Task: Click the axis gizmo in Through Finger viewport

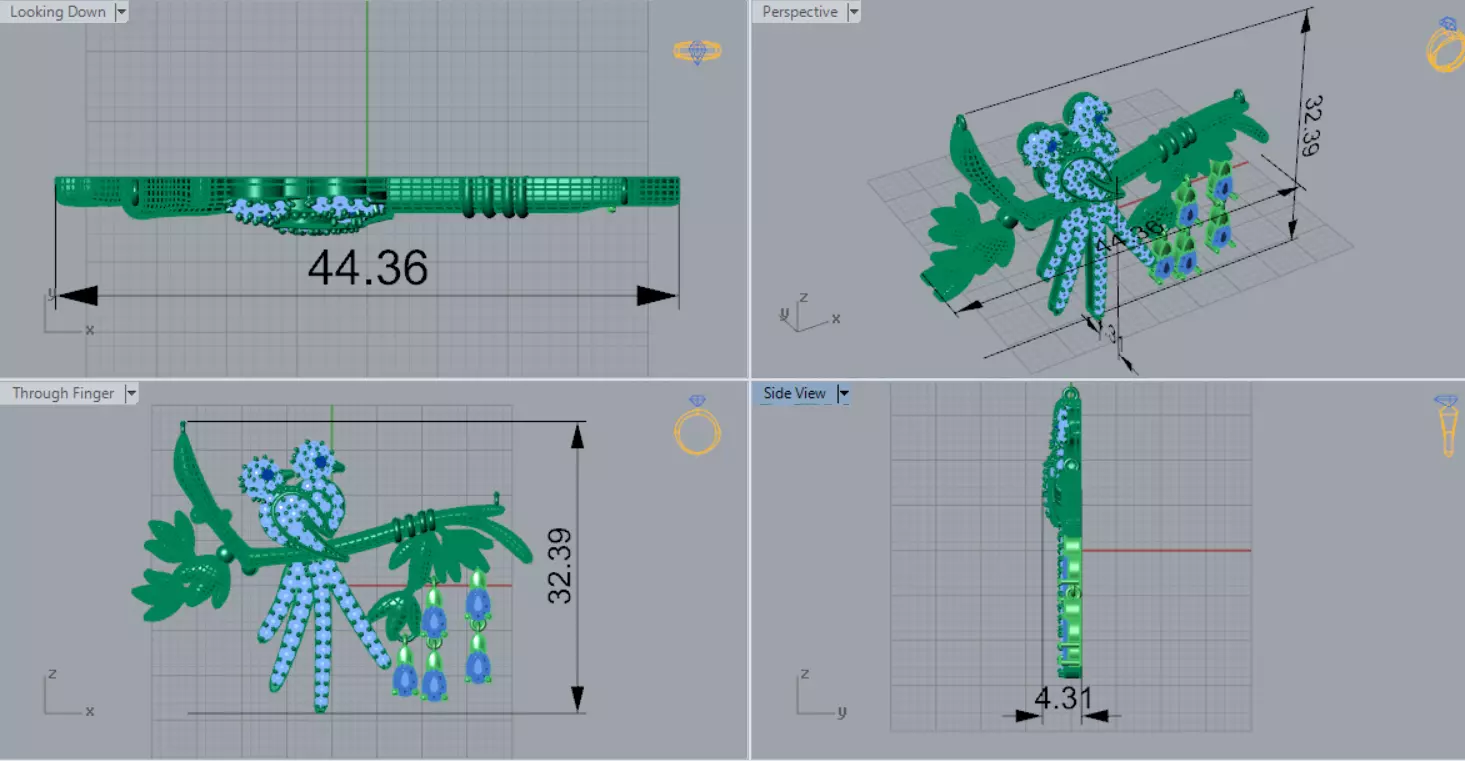Action: 68,693
